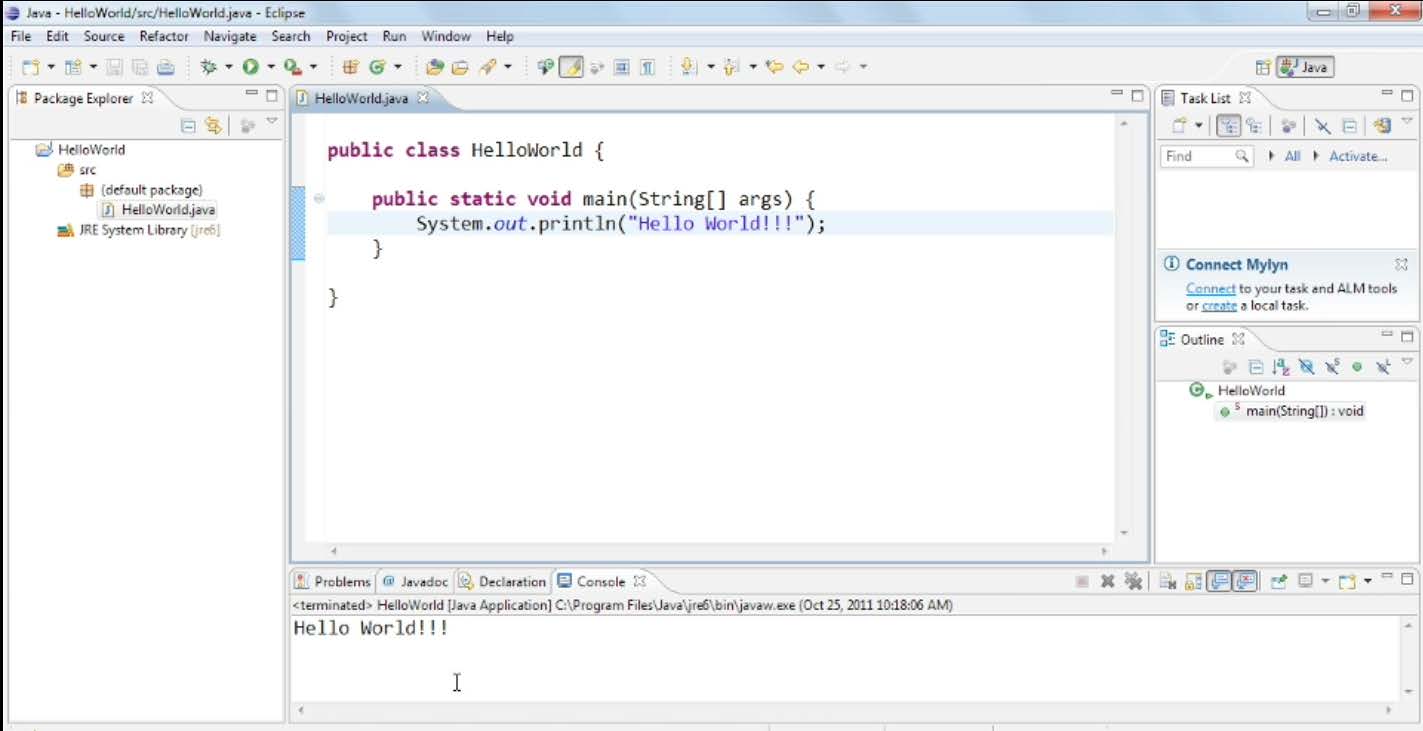The width and height of the screenshot is (1423, 731).
Task: Open dropdown arrow beside New wizard icon
Action: tap(52, 67)
